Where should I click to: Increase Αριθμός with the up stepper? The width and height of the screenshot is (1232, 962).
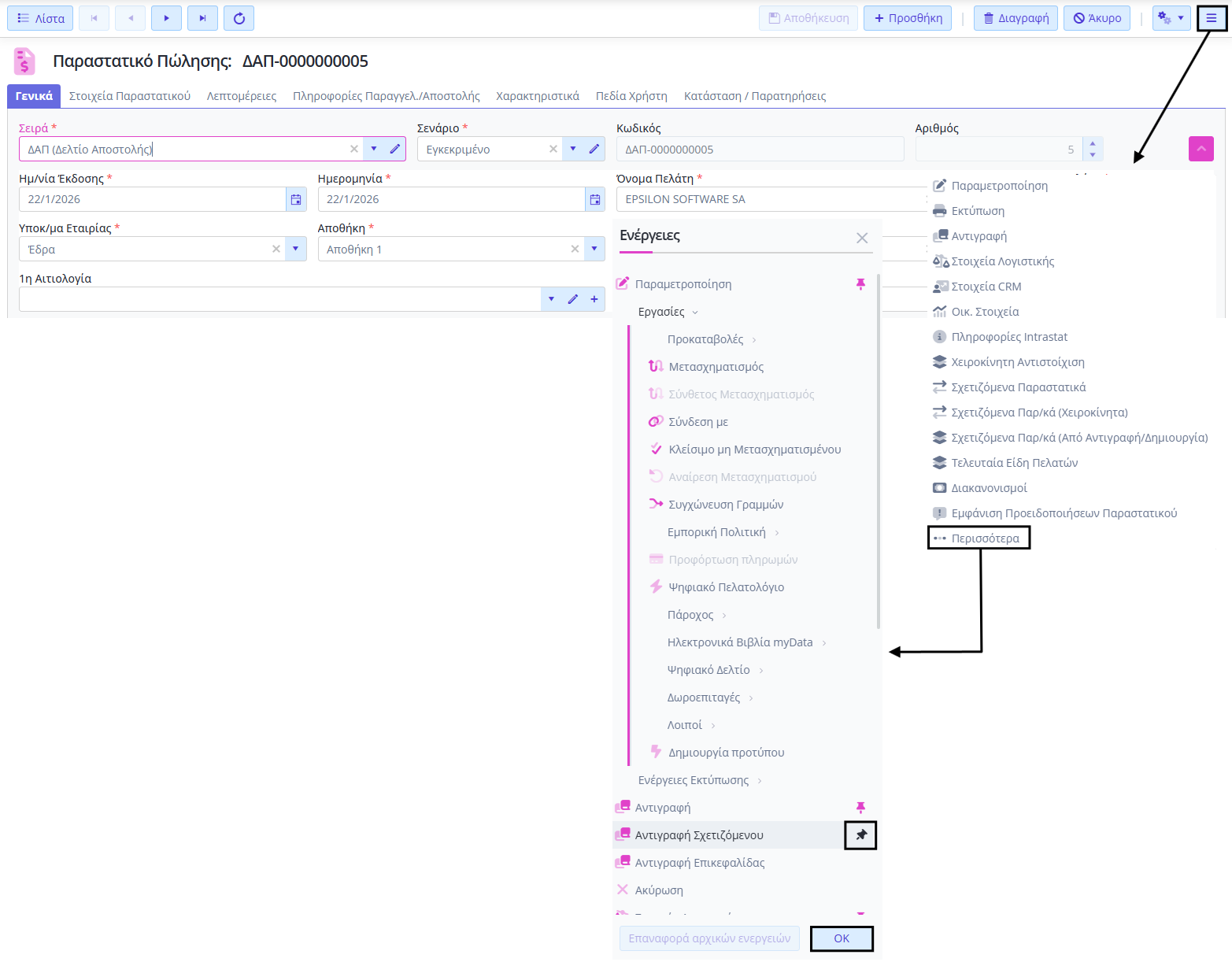coord(1093,143)
